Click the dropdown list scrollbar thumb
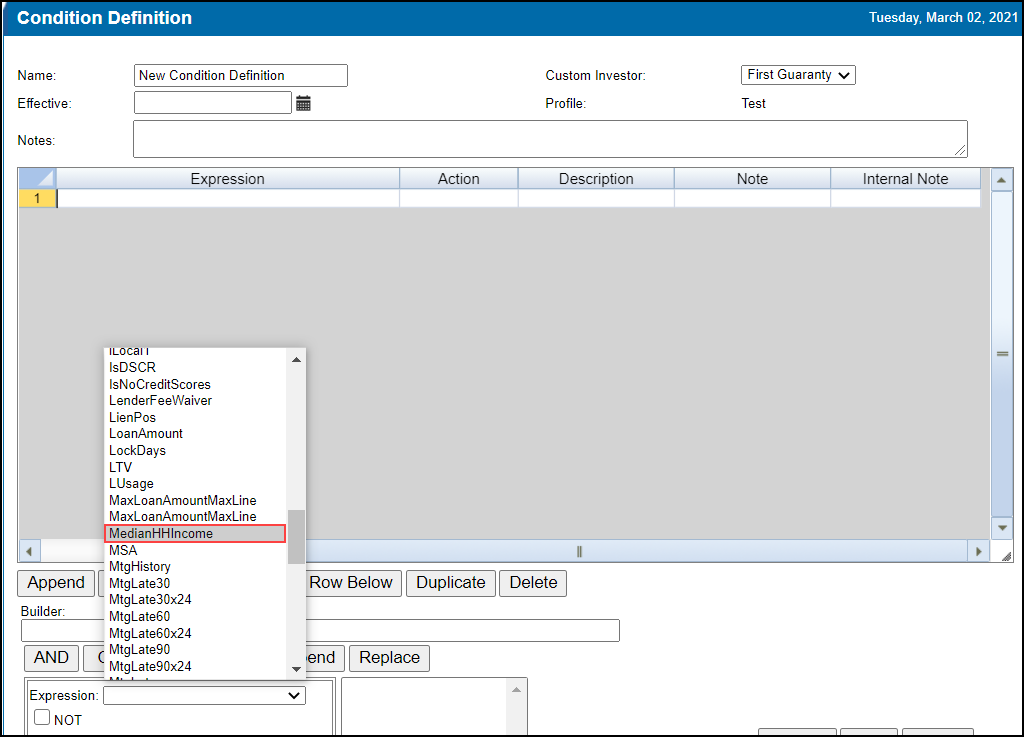Image resolution: width=1024 pixels, height=737 pixels. 296,537
